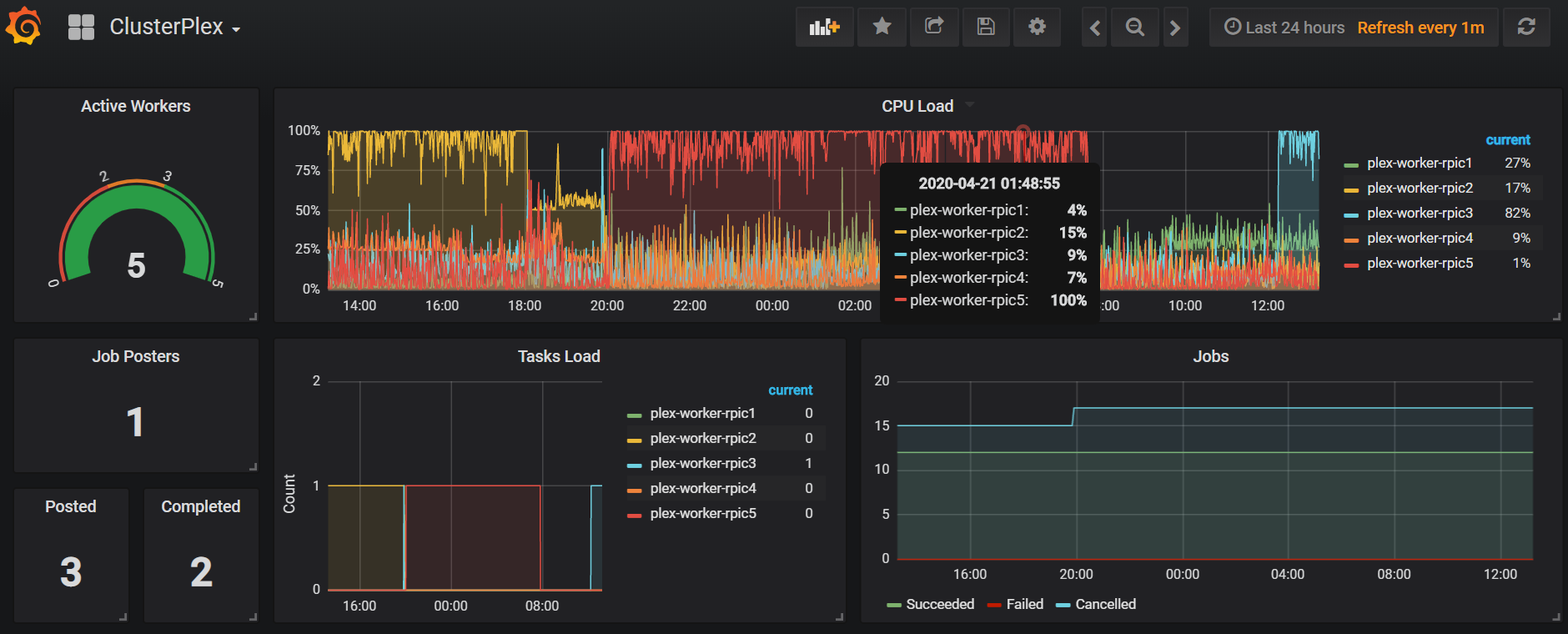Screen dimensions: 1568x634
Task: Toggle plex-worker-rpic4 series in CPU Load legend
Action: click(x=1420, y=238)
